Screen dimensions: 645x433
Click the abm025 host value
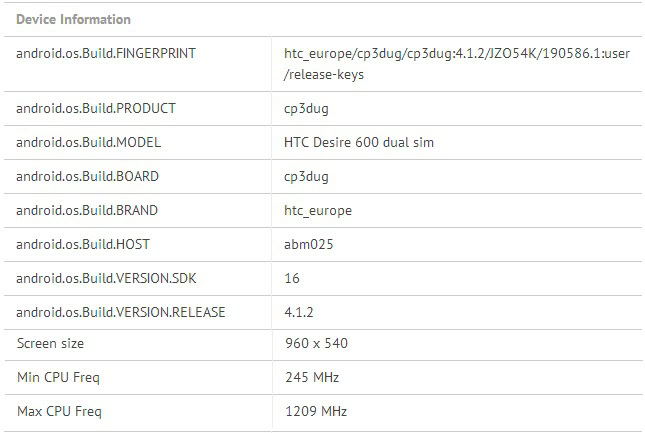pyautogui.click(x=307, y=244)
